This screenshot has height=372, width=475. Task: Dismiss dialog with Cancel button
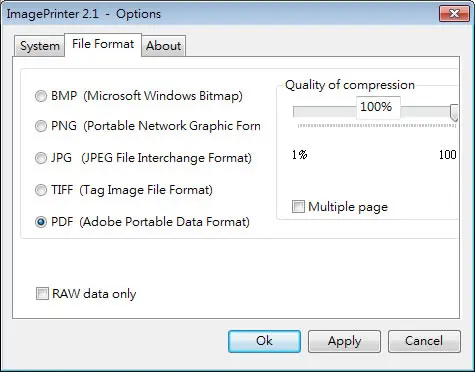tap(424, 341)
